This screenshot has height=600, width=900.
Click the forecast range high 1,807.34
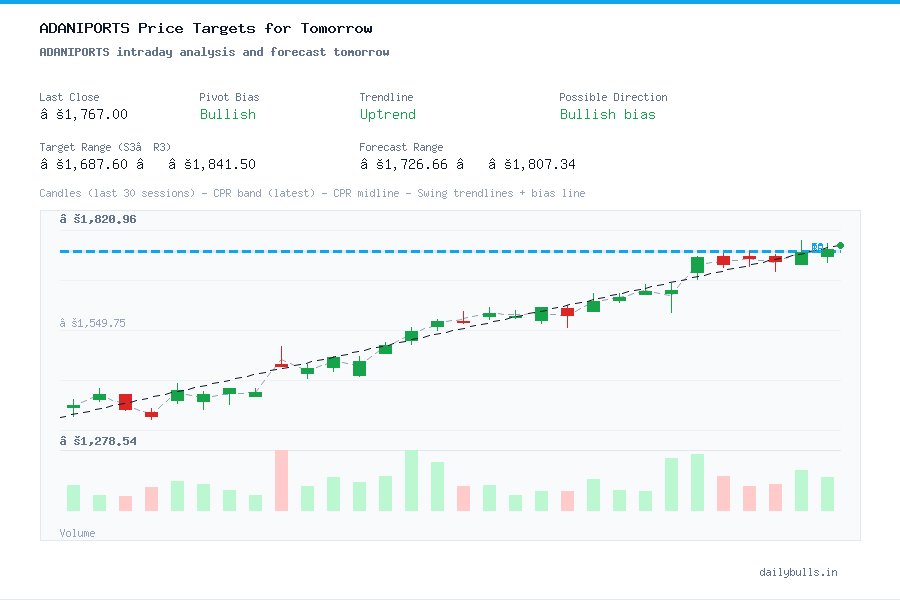(532, 164)
